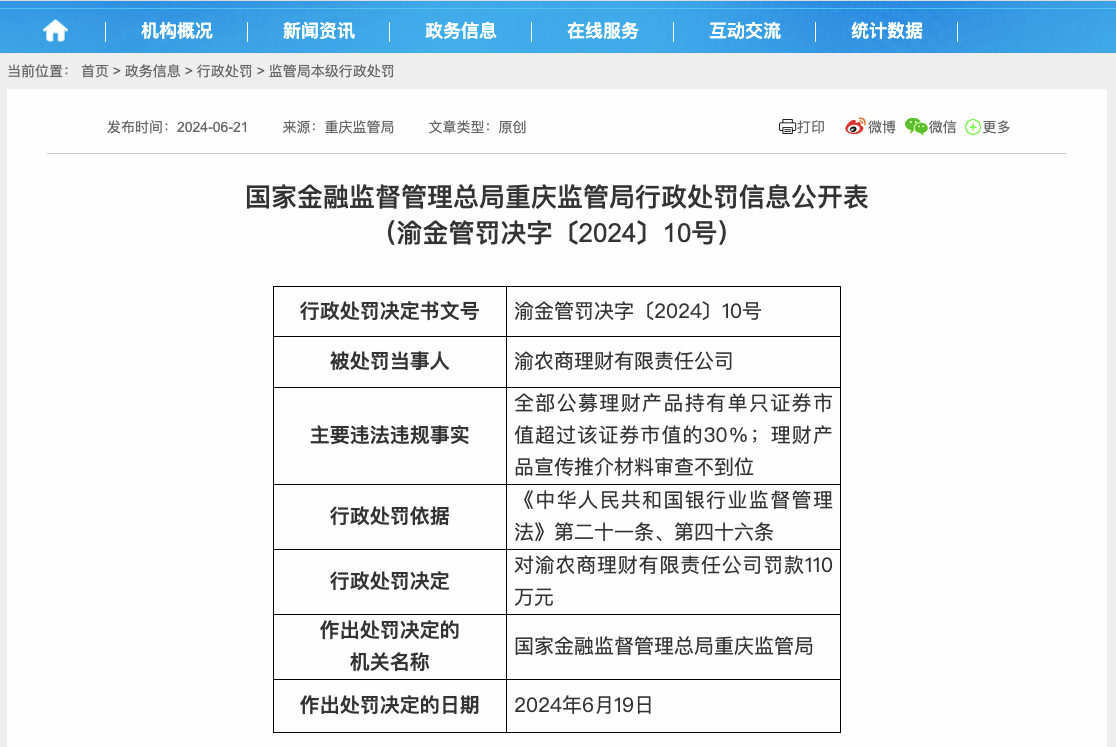Click the subtitle （渝金管罚决字〔2024〕10号）
The height and width of the screenshot is (747, 1116).
[557, 233]
